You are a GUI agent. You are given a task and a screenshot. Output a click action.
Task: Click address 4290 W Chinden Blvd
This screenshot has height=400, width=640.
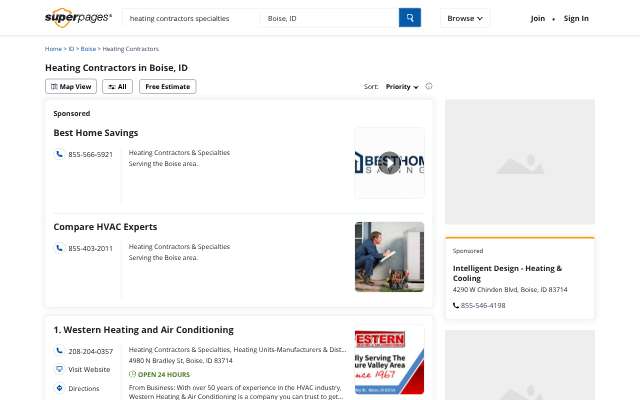click(x=510, y=289)
